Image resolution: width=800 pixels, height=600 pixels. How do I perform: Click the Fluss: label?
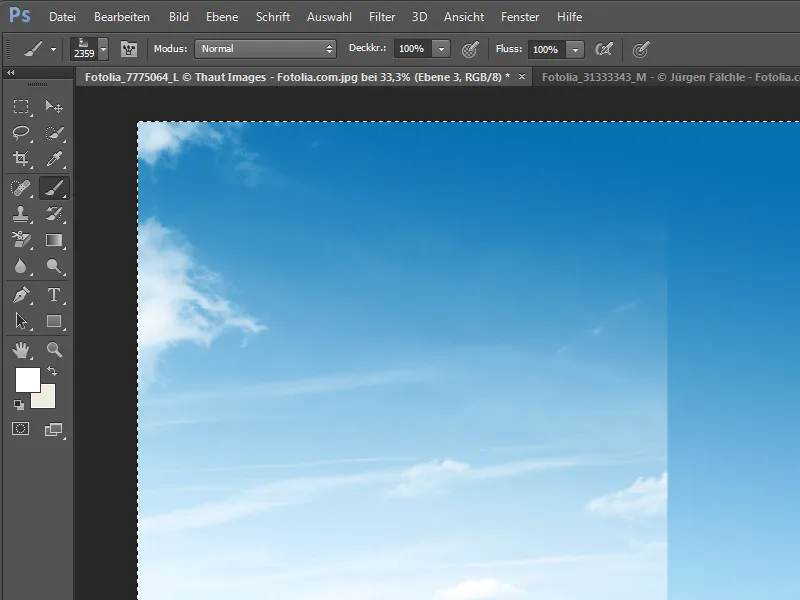point(509,48)
